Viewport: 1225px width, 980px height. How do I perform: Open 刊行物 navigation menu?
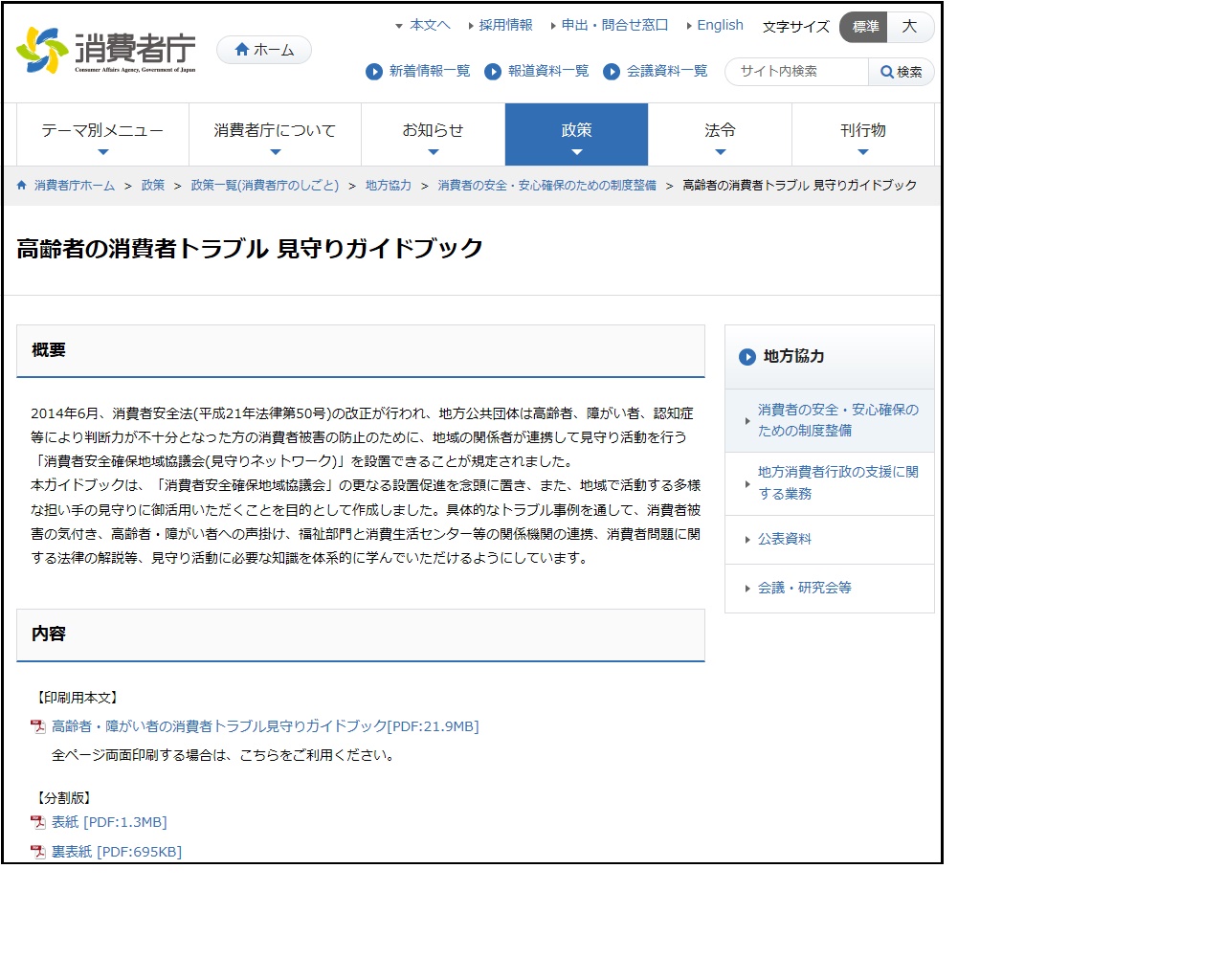[x=863, y=135]
